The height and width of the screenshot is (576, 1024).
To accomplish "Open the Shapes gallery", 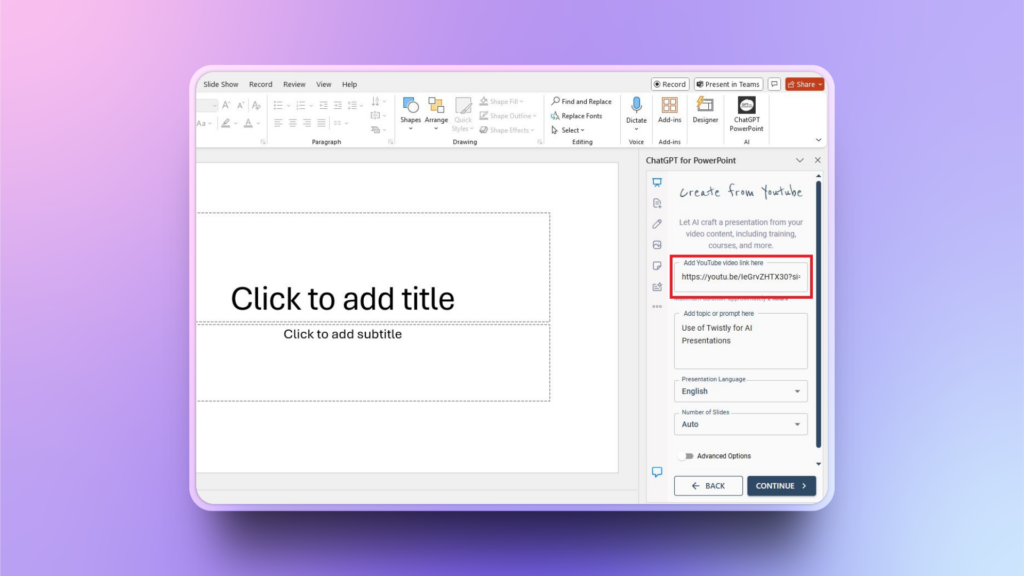I will coord(410,112).
